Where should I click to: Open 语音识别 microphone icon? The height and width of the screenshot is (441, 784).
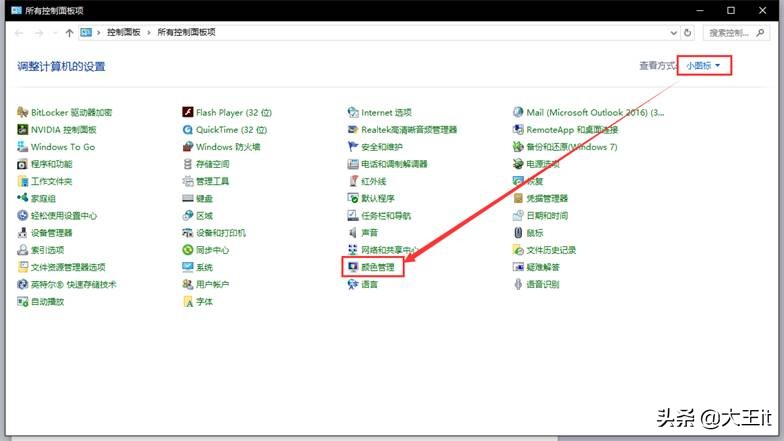[518, 284]
